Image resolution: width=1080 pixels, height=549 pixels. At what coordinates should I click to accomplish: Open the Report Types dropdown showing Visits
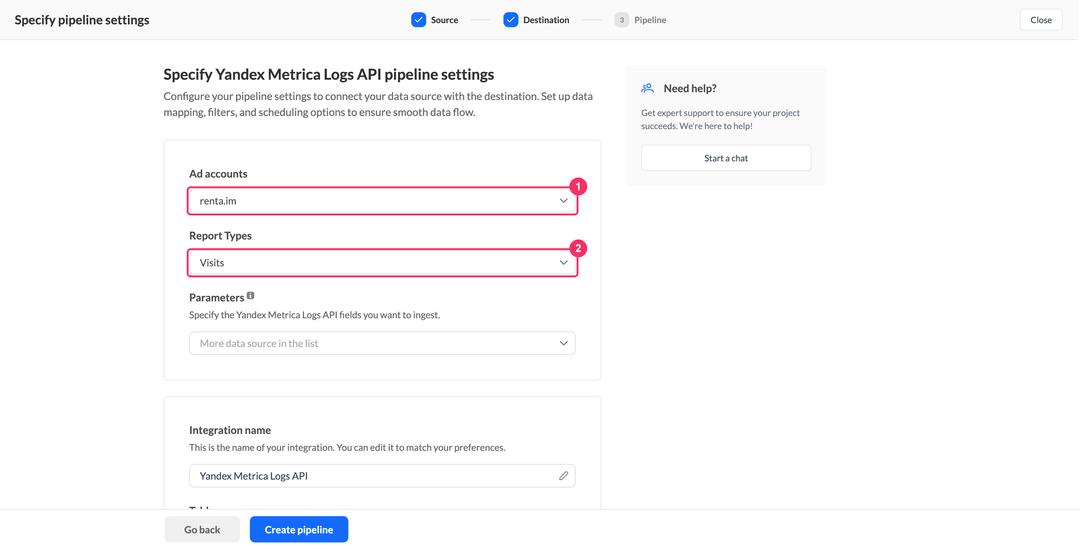[382, 263]
